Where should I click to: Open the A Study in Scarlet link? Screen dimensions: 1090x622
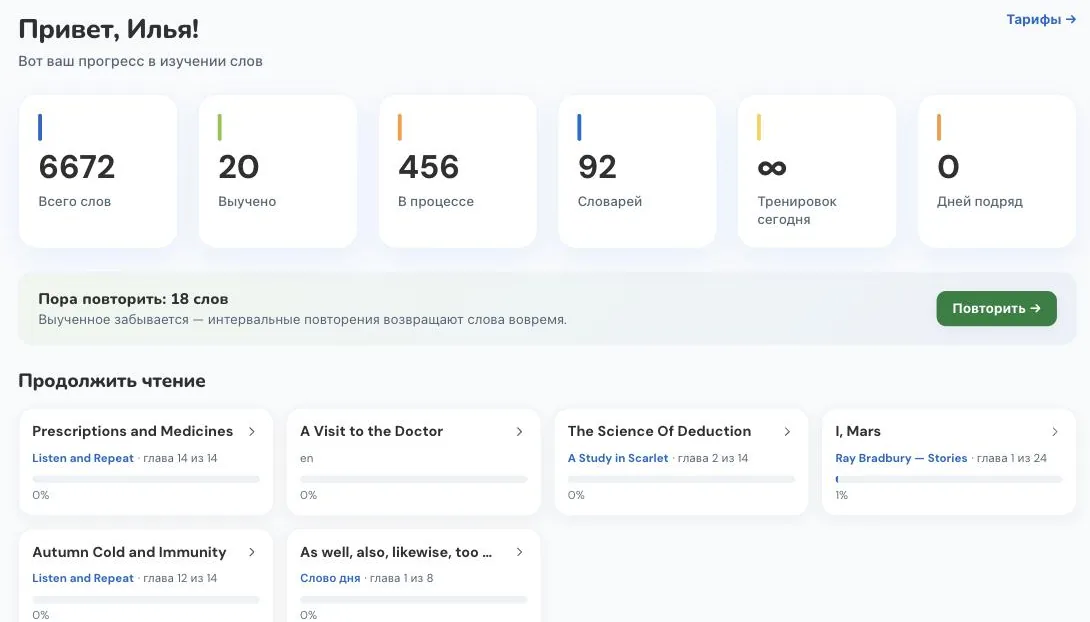[x=618, y=458]
